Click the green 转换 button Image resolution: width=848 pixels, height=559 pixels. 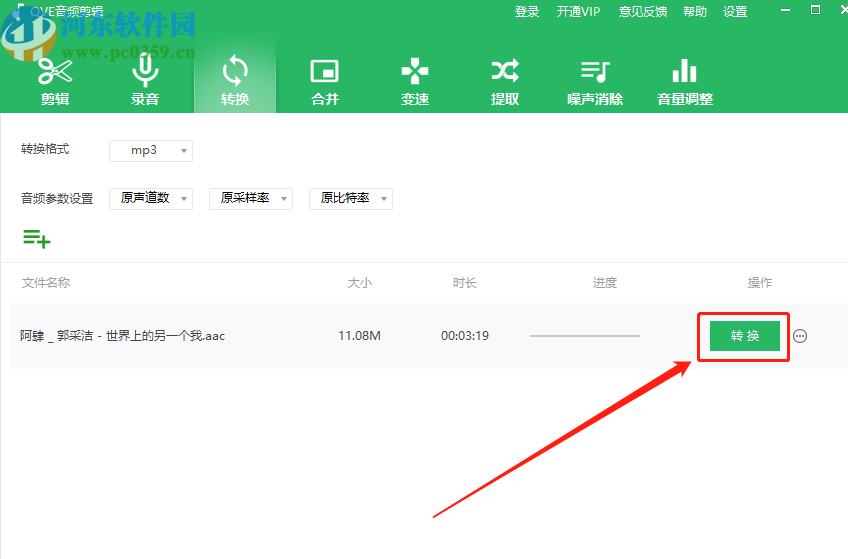pyautogui.click(x=745, y=336)
